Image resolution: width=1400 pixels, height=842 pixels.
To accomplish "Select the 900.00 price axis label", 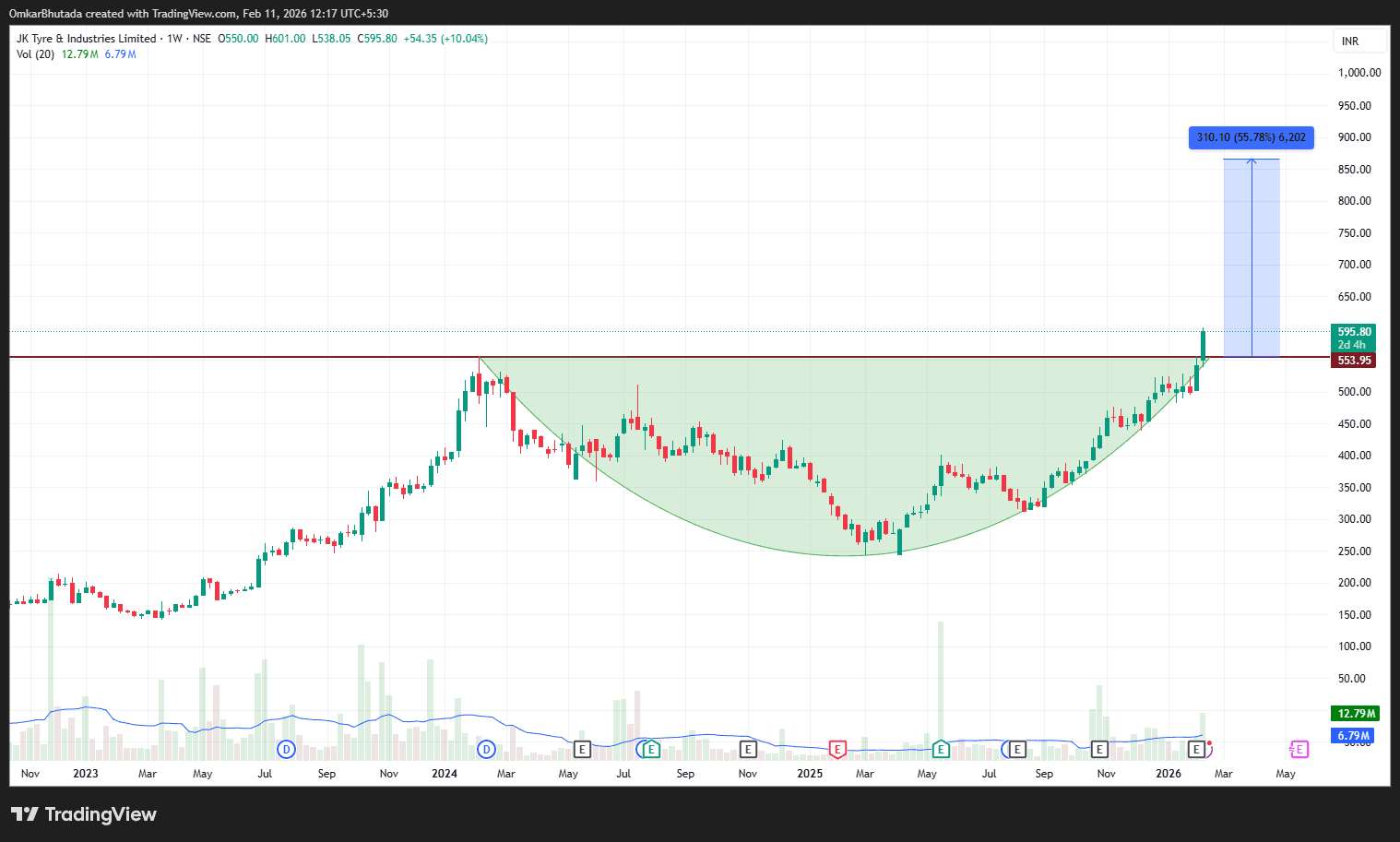I will 1355,137.
